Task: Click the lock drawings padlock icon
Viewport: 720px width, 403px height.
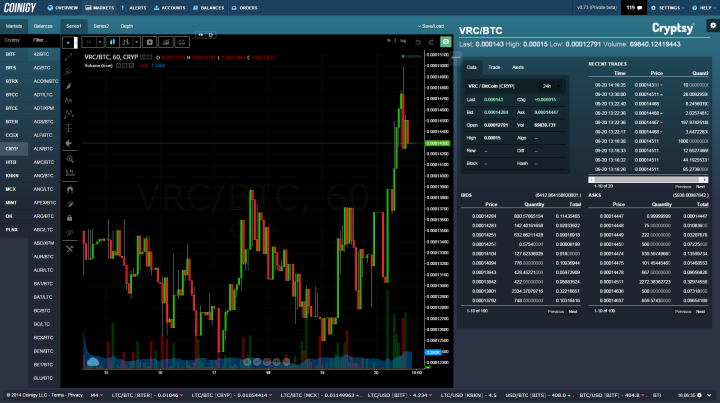Action: [x=69, y=217]
